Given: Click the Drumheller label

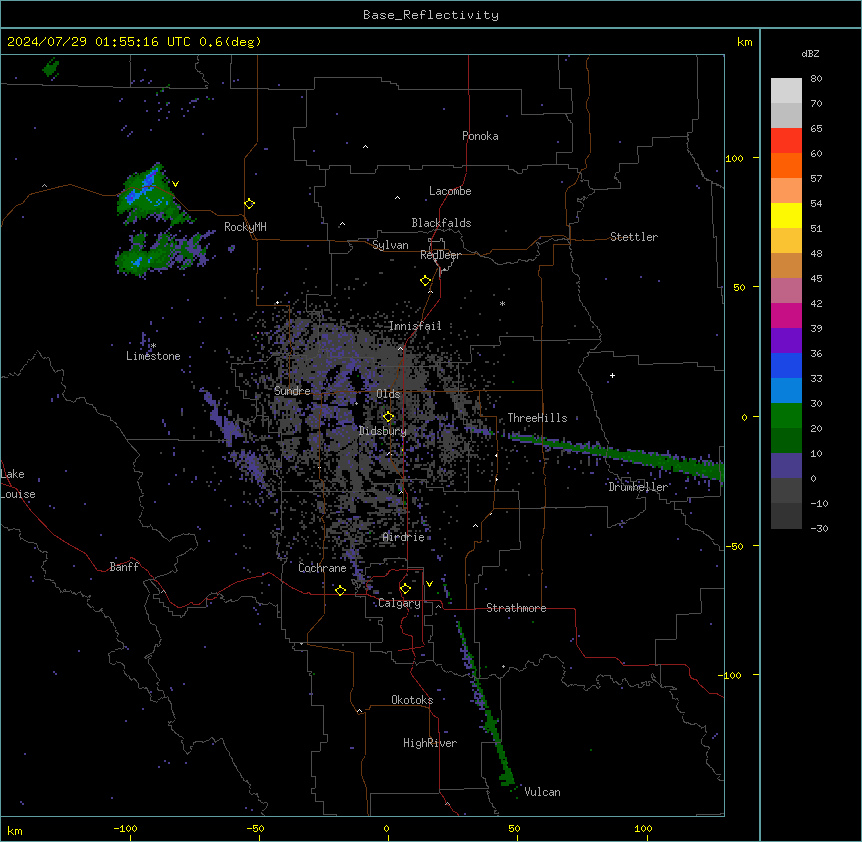Looking at the screenshot, I should coord(638,487).
